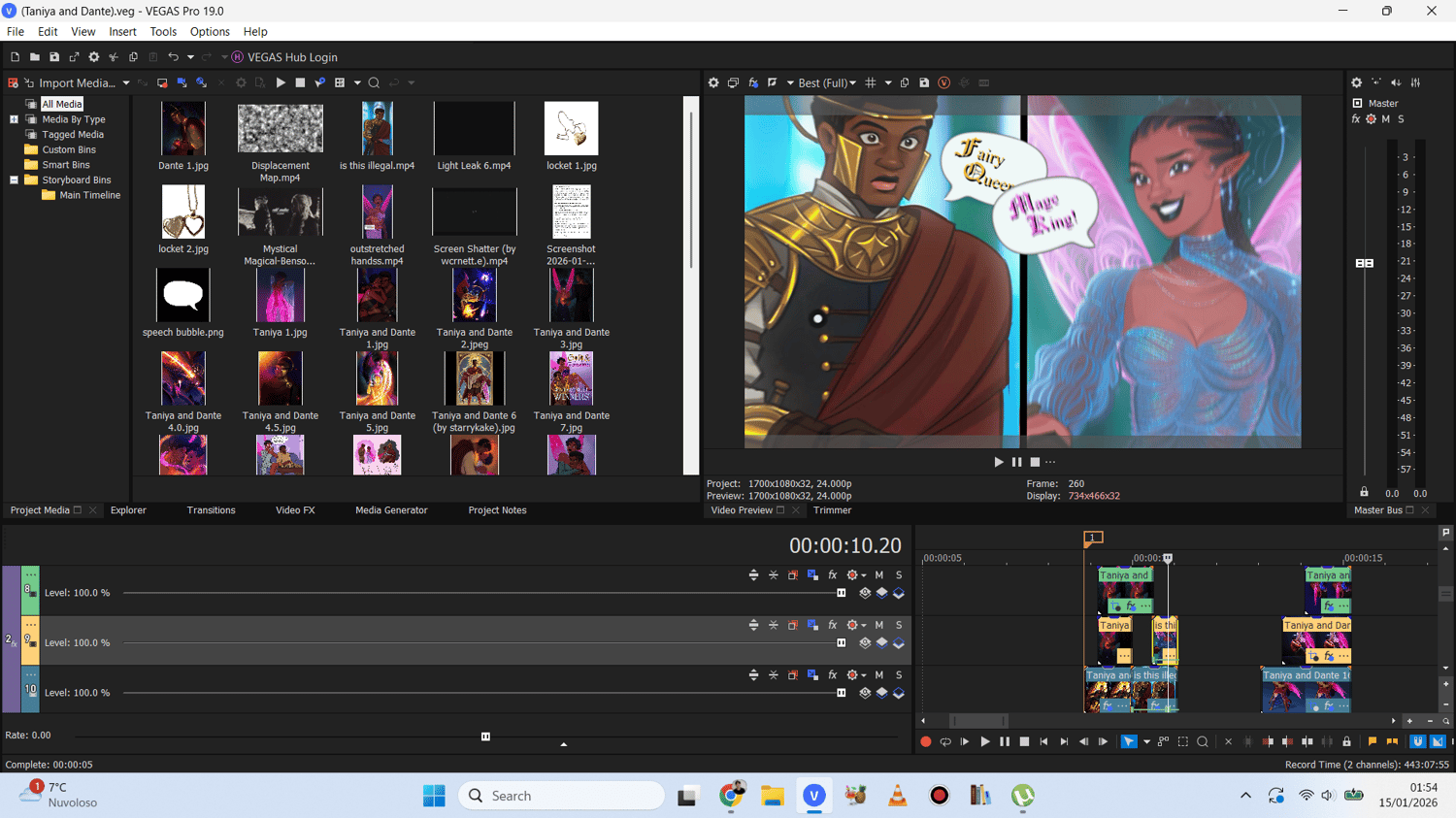Start media preview in Project Media toolbar
1456x818 pixels.
pos(281,82)
